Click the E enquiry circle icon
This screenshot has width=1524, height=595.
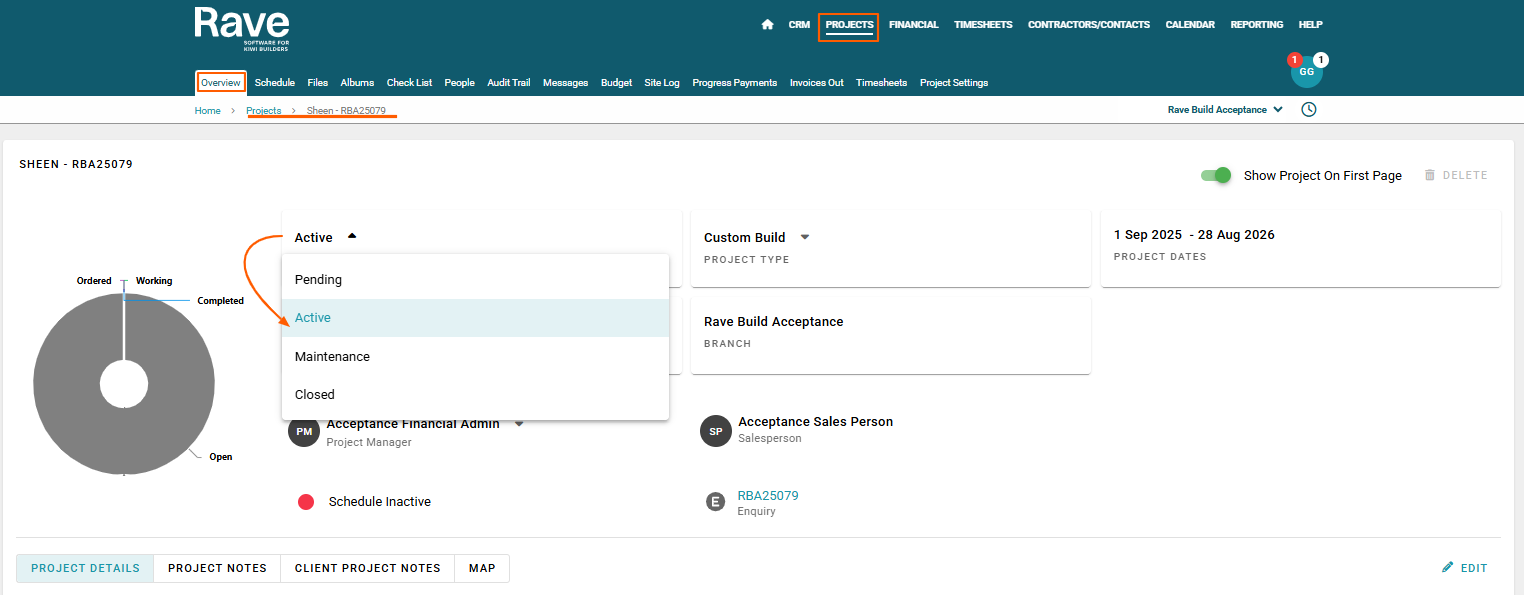coord(715,502)
